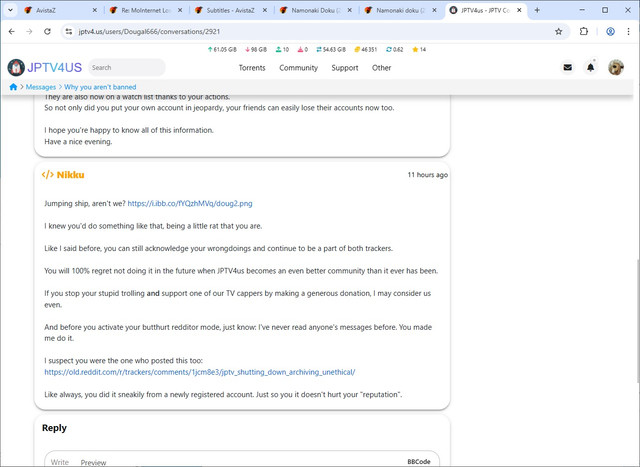Select the Write tab in reply box
Image resolution: width=640 pixels, height=467 pixels.
point(60,462)
